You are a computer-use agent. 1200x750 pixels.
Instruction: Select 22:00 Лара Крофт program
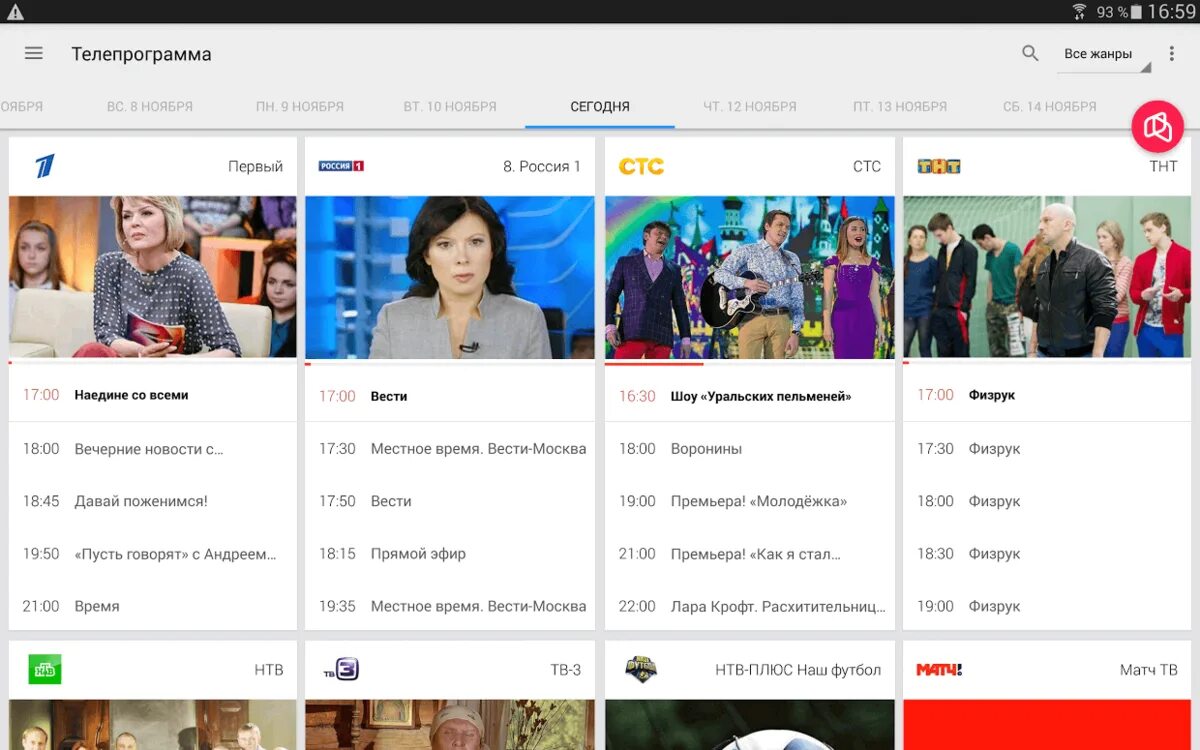(x=750, y=606)
